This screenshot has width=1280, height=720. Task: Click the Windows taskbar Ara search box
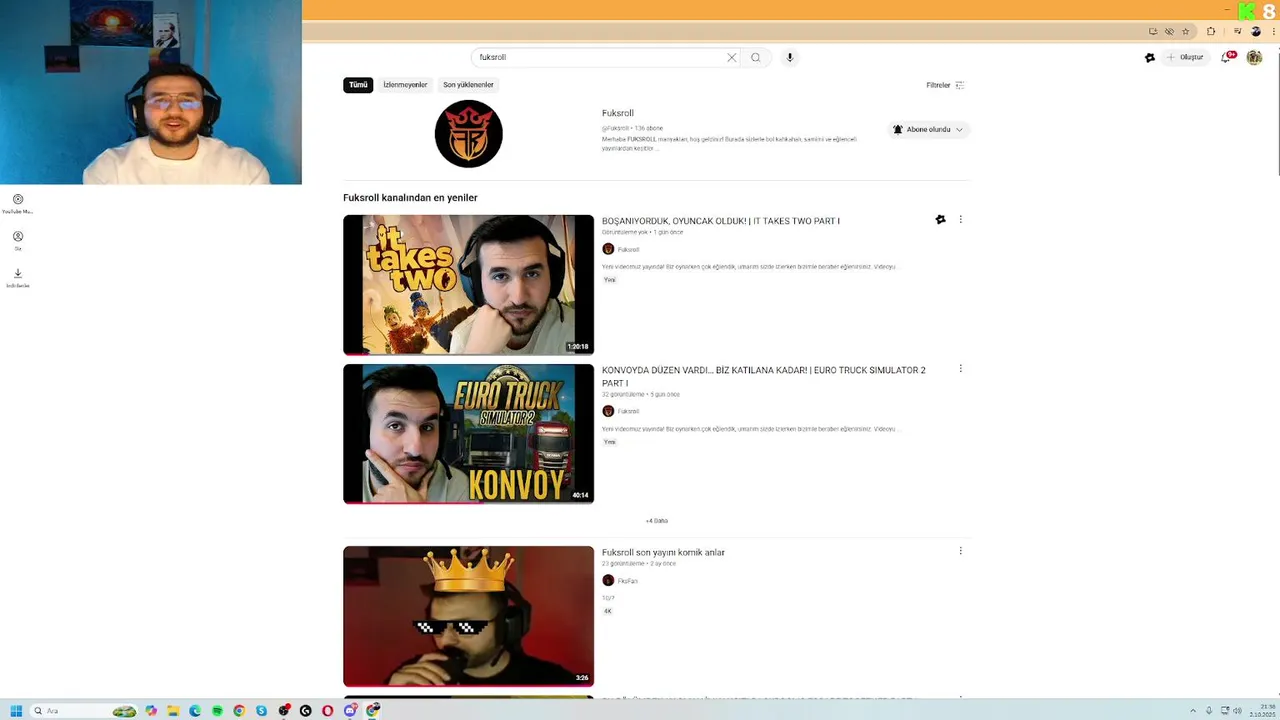[x=84, y=711]
